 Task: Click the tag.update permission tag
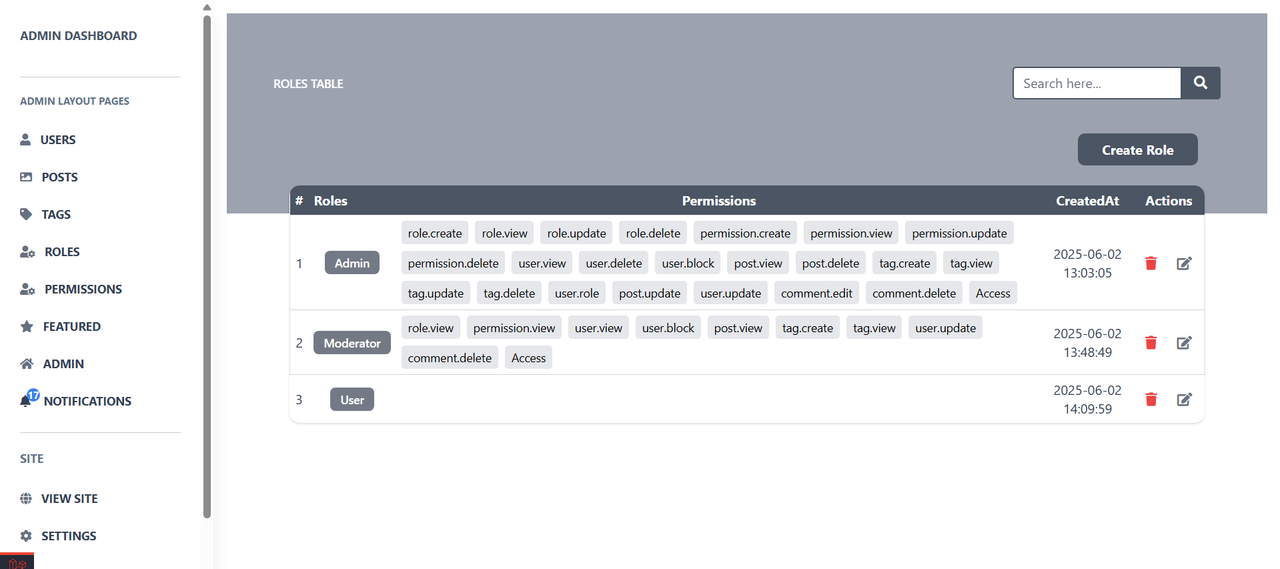point(436,293)
